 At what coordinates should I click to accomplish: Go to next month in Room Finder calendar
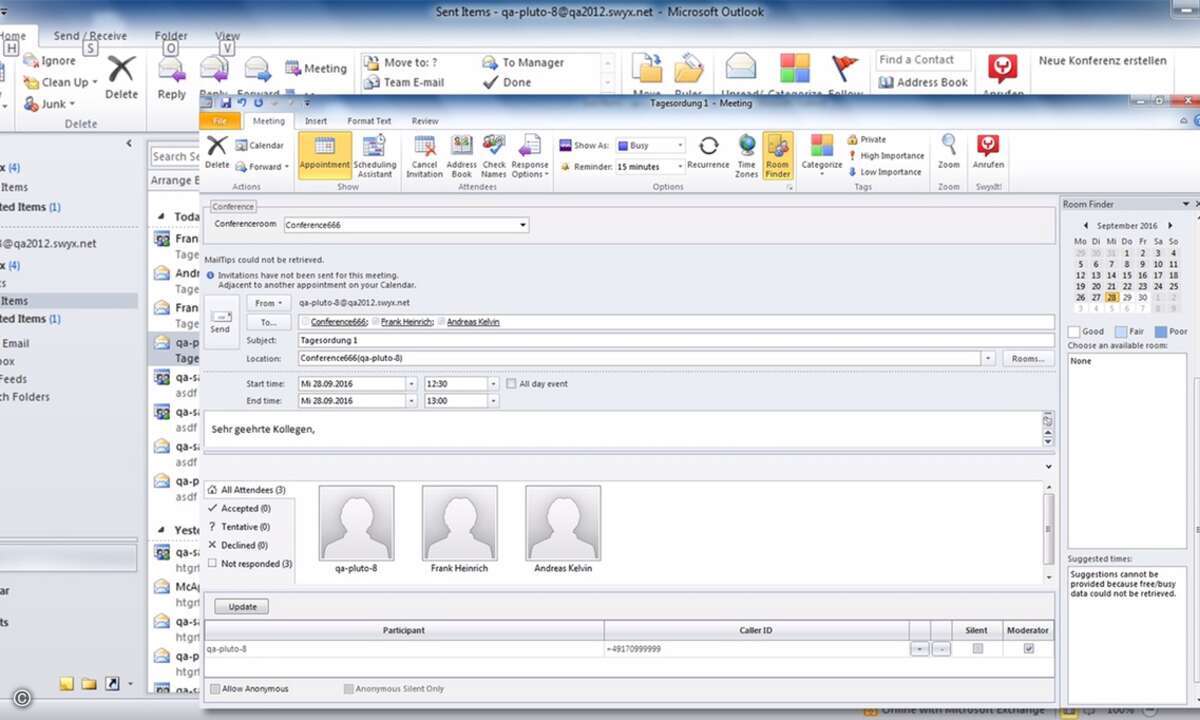[x=1172, y=226]
